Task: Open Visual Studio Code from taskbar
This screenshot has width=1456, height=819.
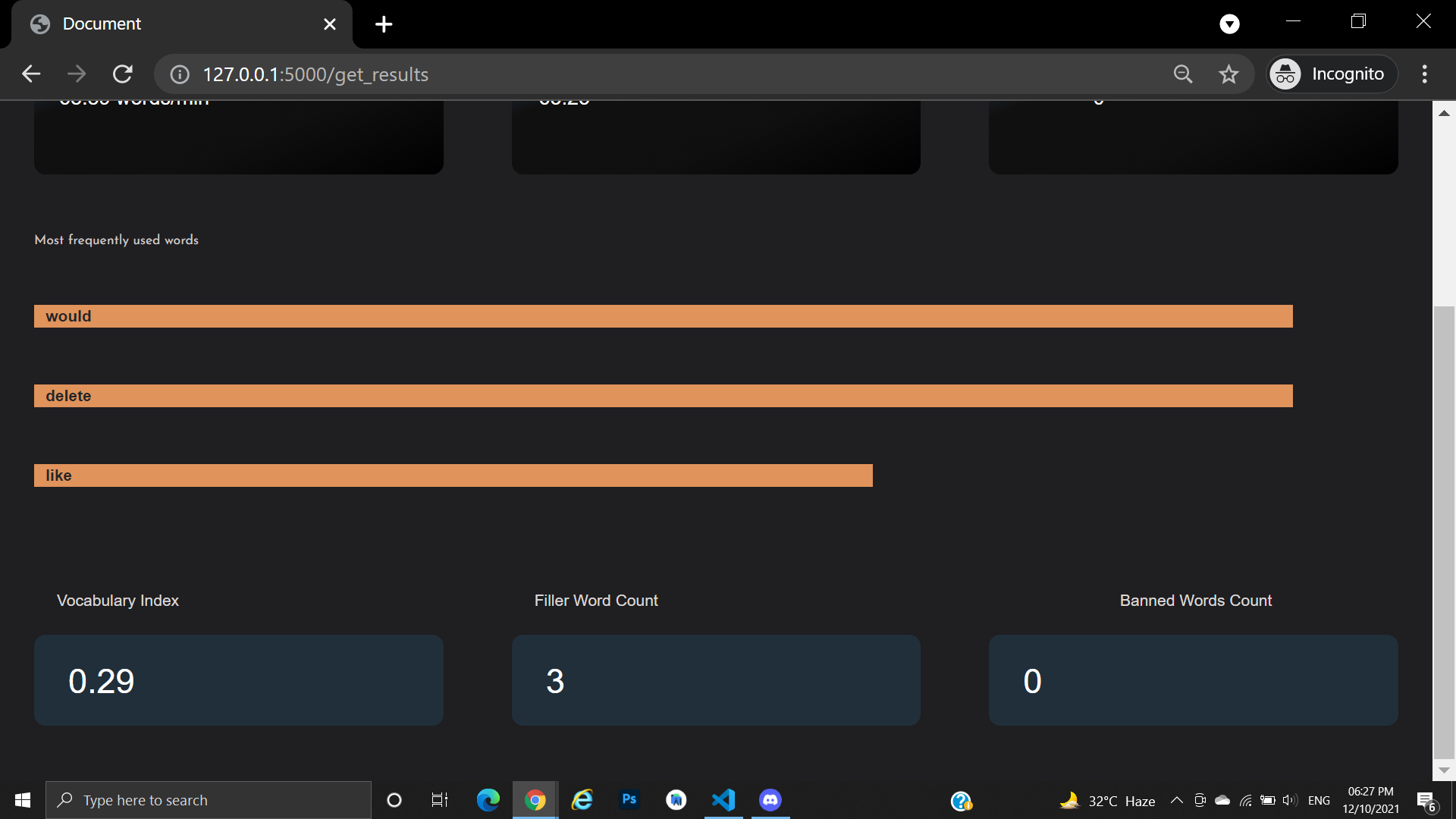Action: point(723,800)
